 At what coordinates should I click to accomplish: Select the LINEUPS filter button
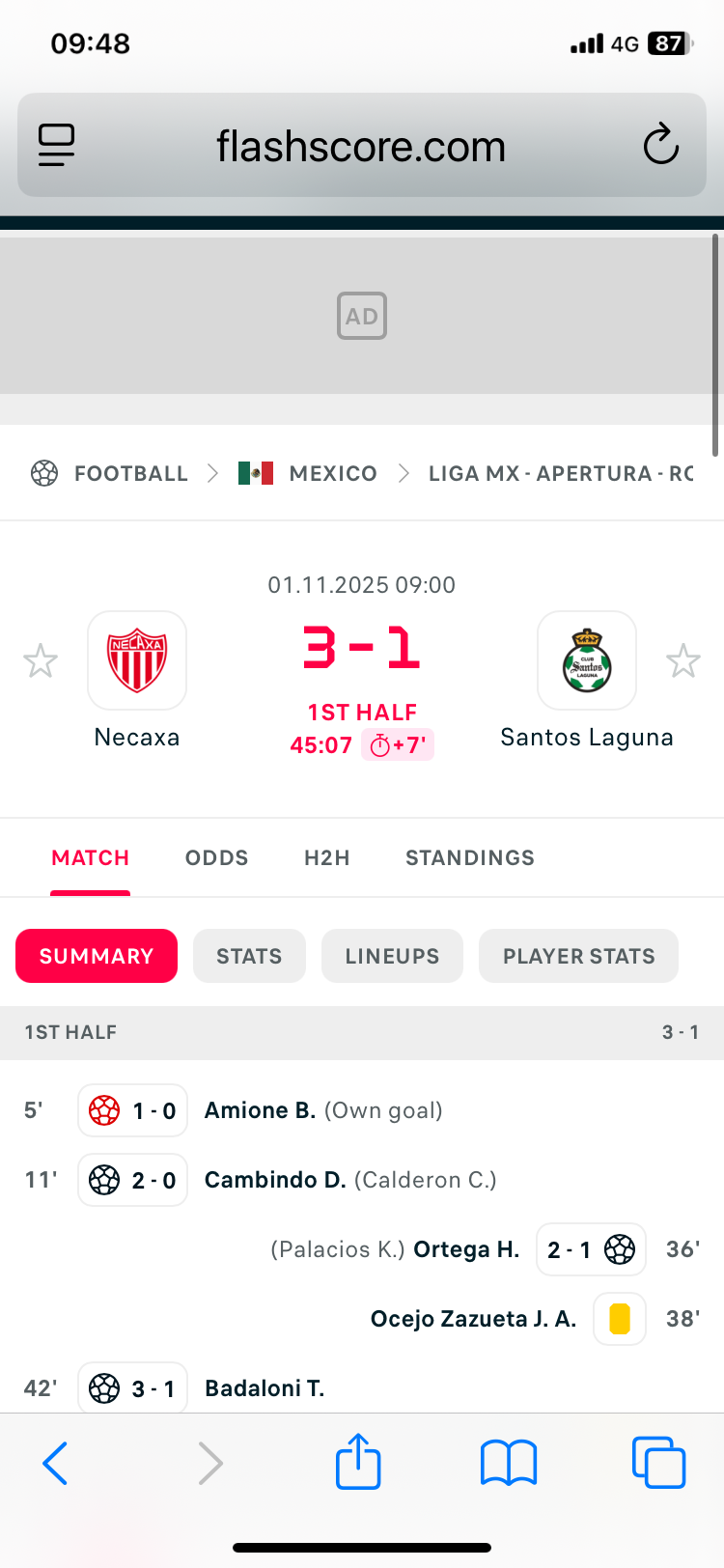(x=392, y=956)
